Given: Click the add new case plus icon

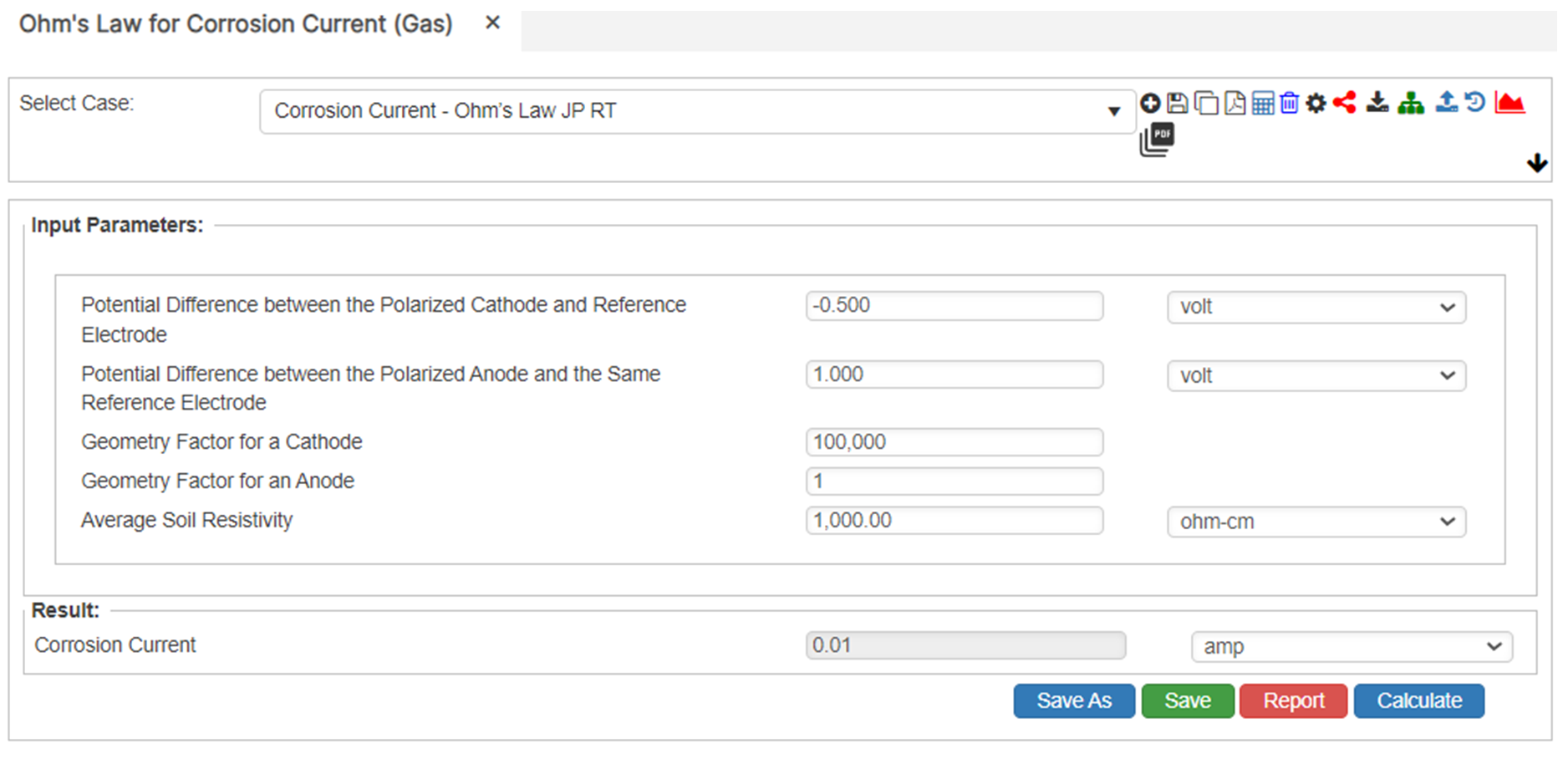Looking at the screenshot, I should pyautogui.click(x=1150, y=103).
